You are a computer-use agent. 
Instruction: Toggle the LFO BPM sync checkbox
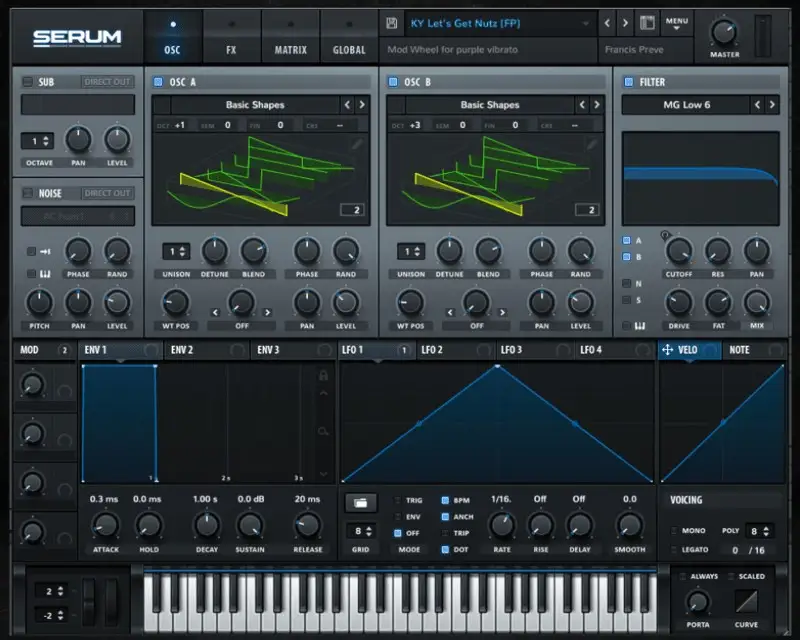445,500
